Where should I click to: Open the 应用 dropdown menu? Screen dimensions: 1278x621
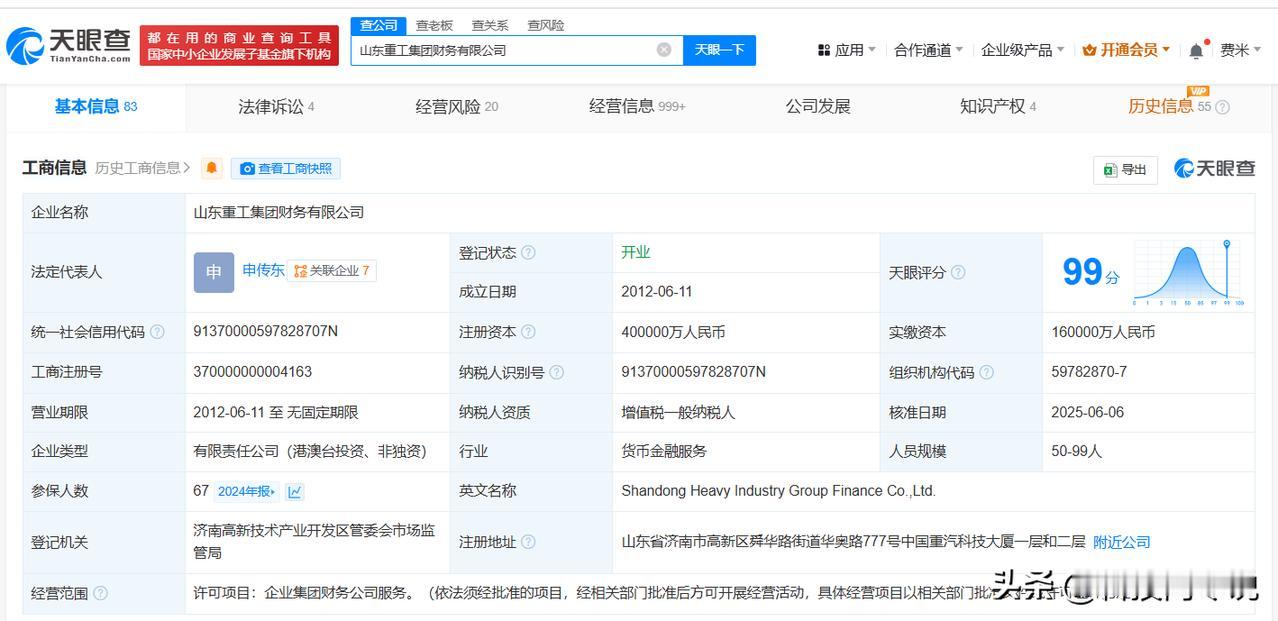846,50
